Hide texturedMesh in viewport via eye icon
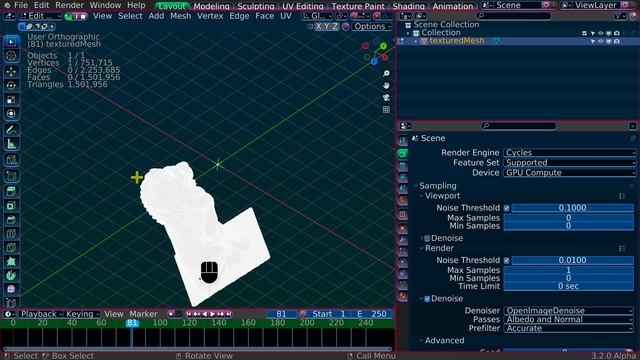This screenshot has height=360, width=640. 600,41
